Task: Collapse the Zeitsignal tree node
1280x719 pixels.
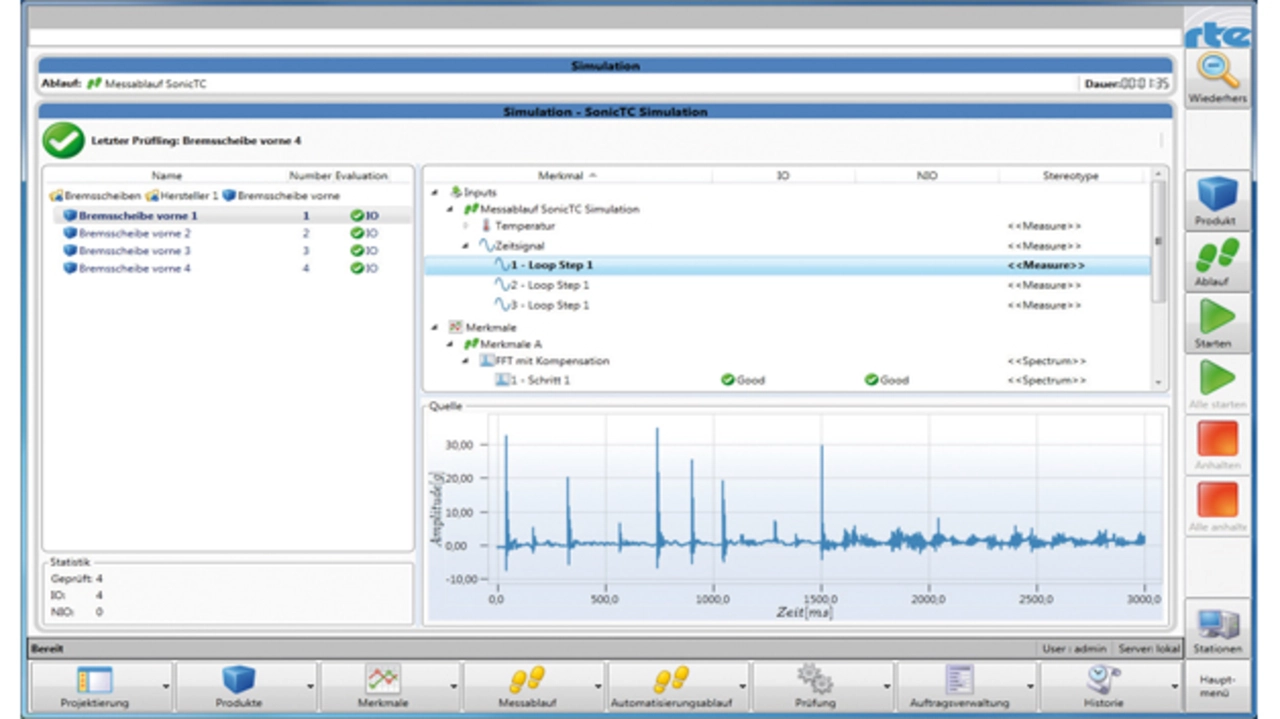Action: [466, 246]
